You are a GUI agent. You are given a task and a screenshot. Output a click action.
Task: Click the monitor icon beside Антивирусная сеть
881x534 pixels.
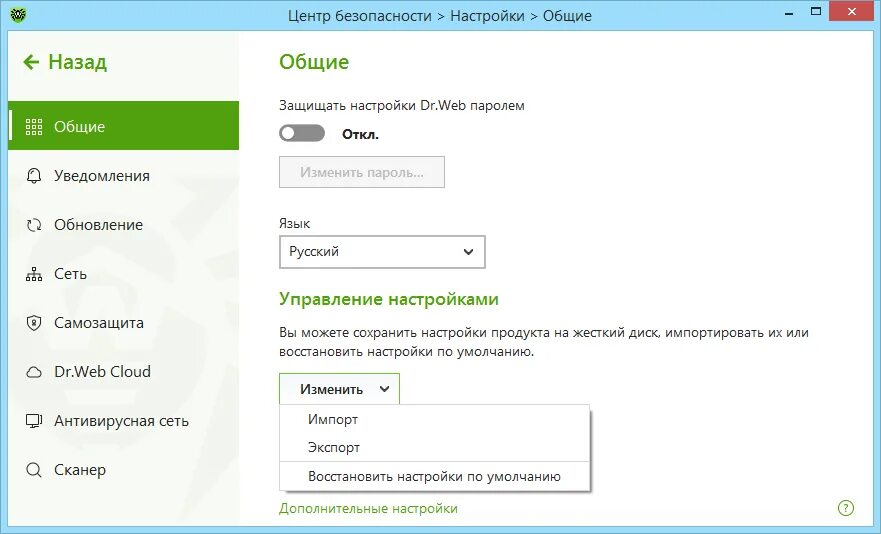coord(34,421)
